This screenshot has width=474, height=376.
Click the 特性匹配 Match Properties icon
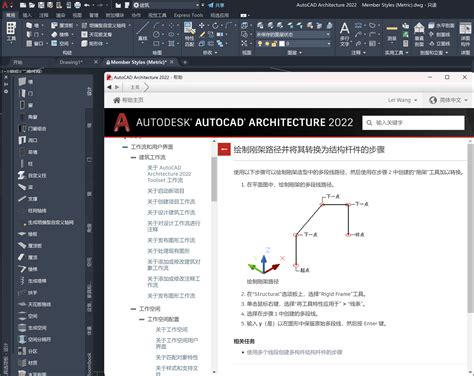tap(189, 34)
